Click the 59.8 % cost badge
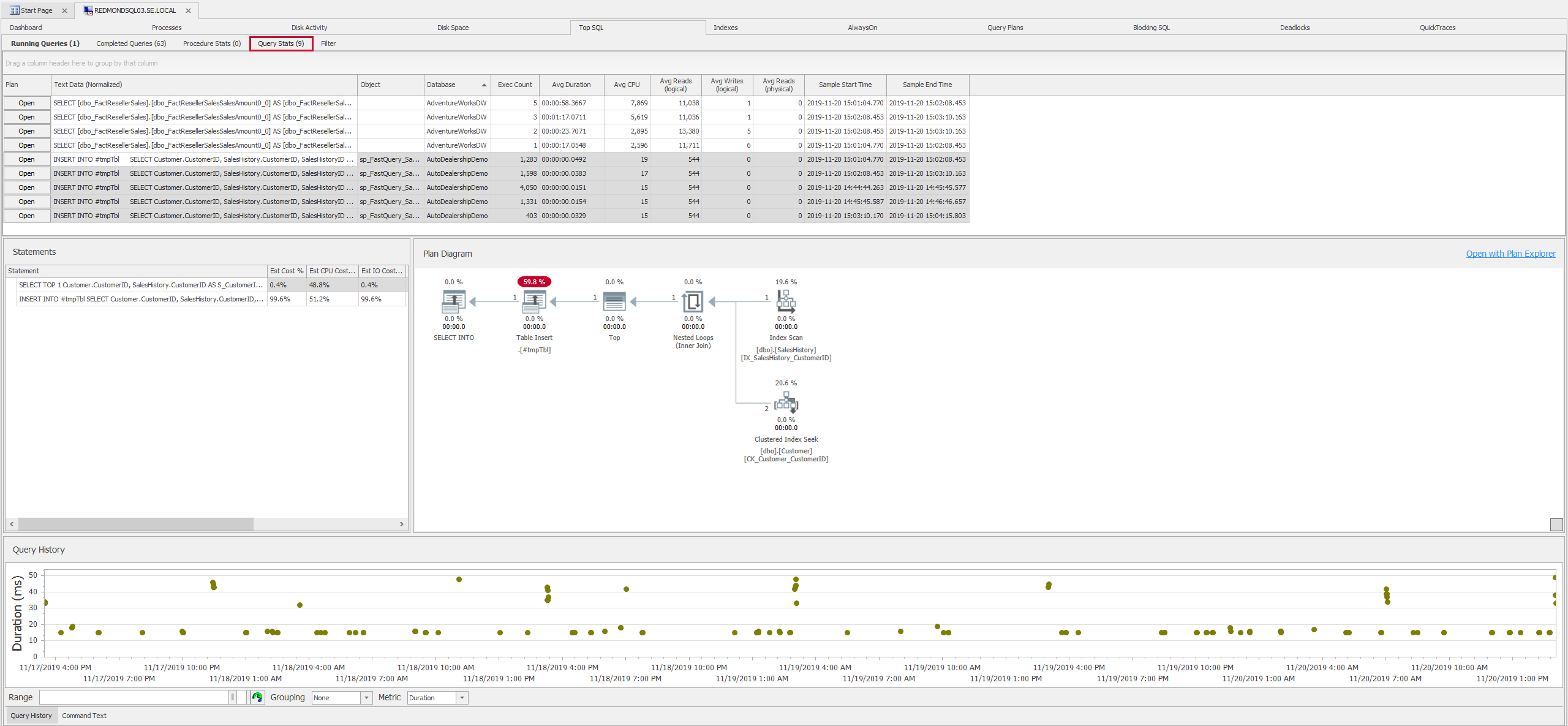Image resolution: width=1568 pixels, height=726 pixels. [534, 282]
